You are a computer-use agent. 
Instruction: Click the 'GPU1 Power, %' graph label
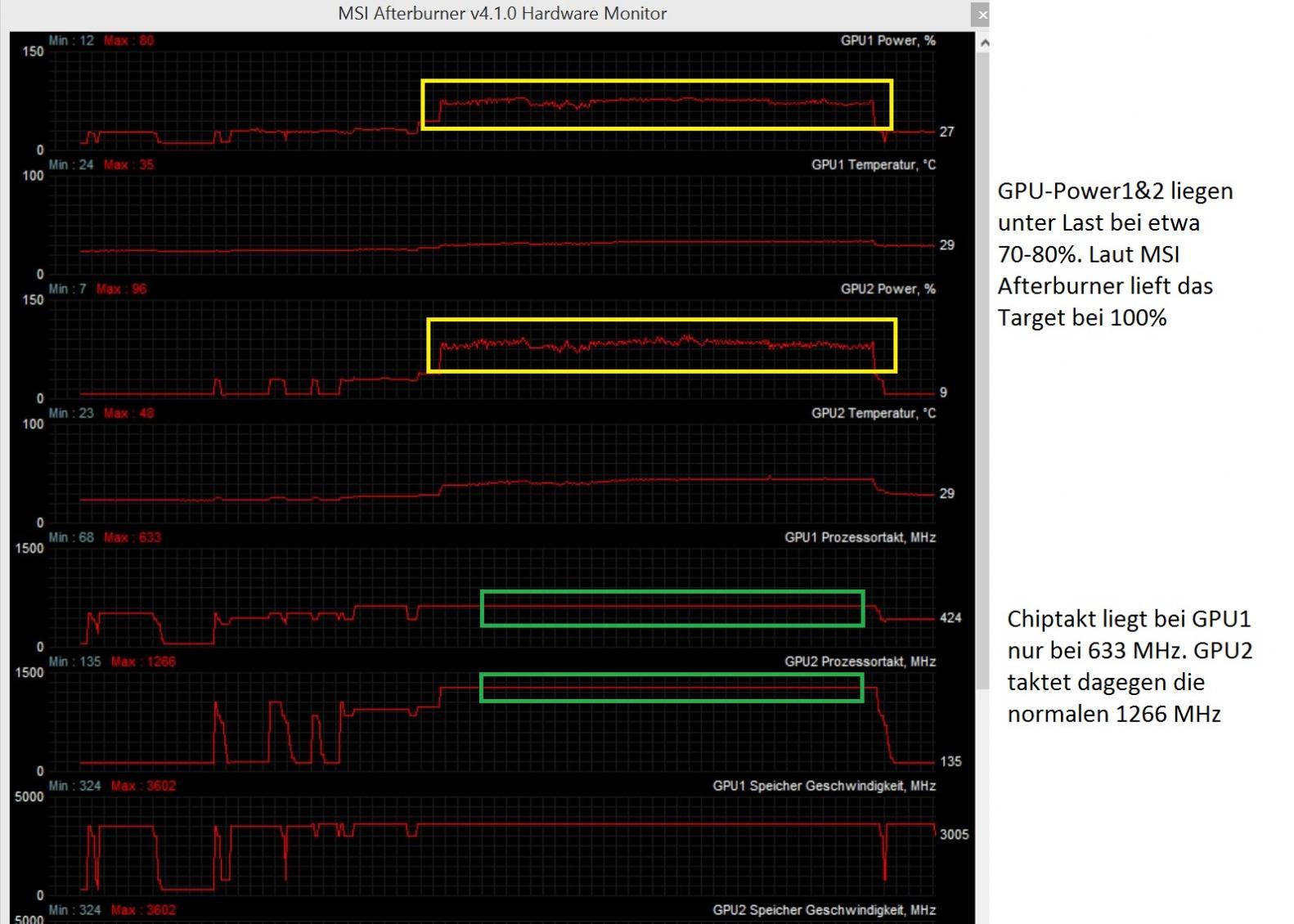(887, 40)
